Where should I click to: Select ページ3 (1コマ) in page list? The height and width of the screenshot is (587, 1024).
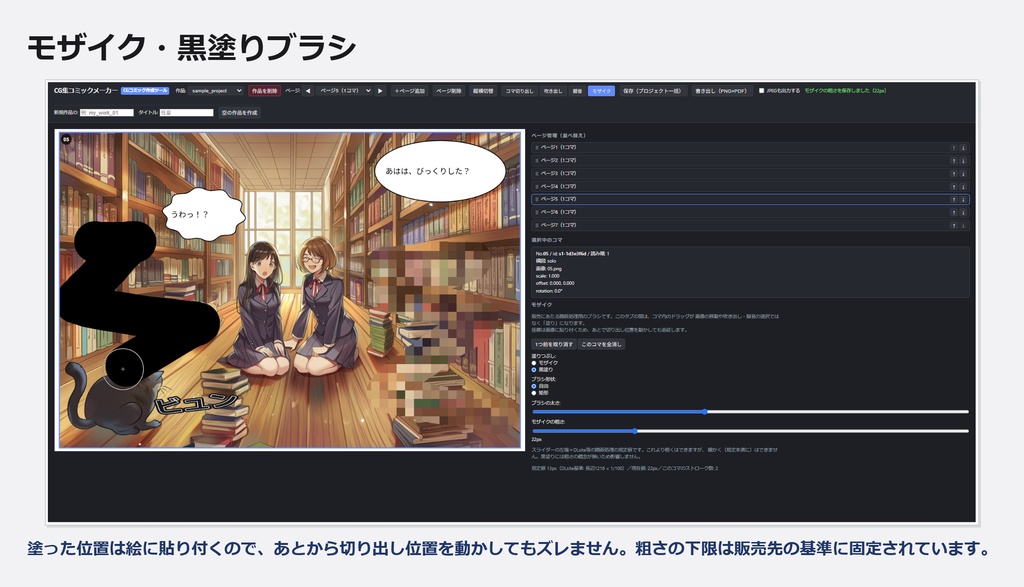750,174
